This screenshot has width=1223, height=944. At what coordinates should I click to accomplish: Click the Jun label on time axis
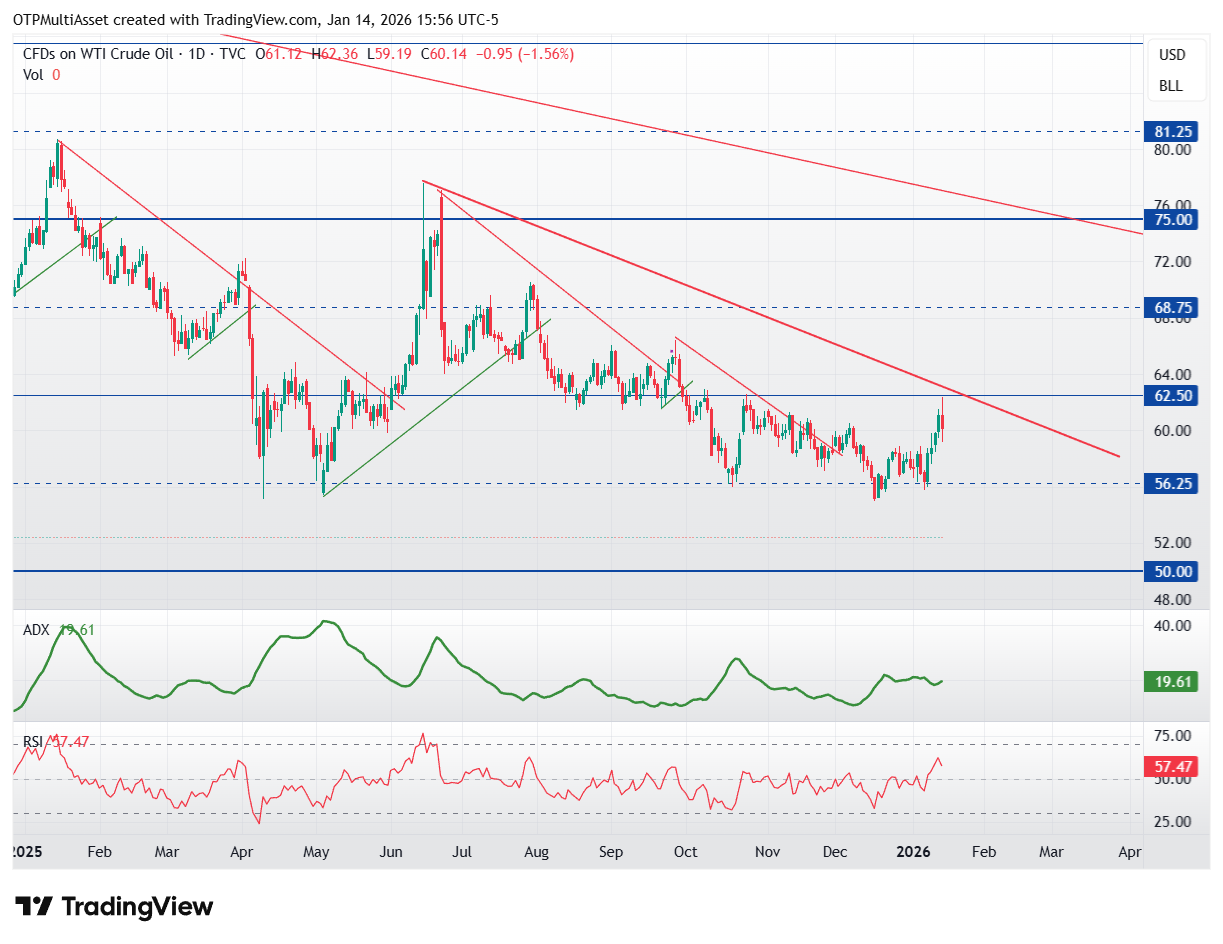[391, 852]
